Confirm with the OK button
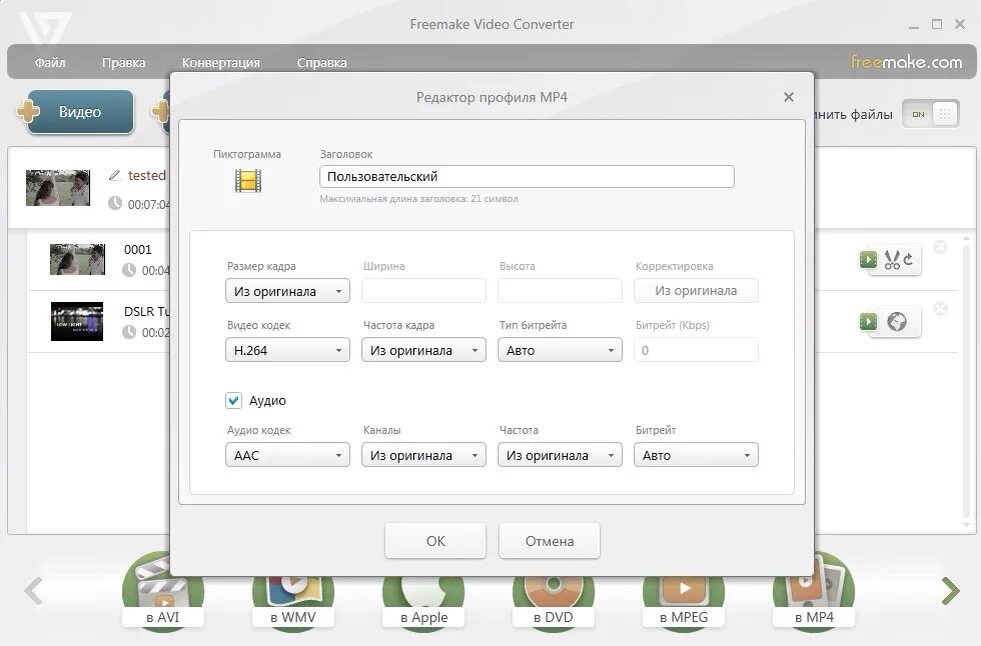 point(435,541)
